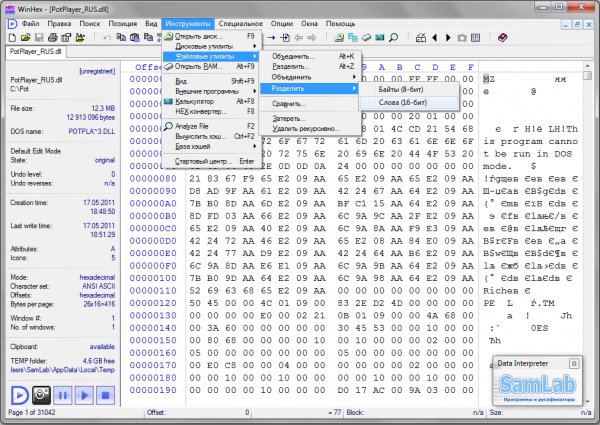Click the Copy block toolbar icon
This screenshot has width=600, height=425.
121,37
